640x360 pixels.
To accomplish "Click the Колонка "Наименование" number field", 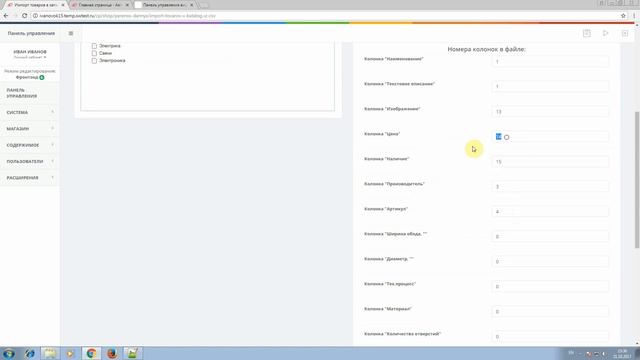I will point(550,62).
